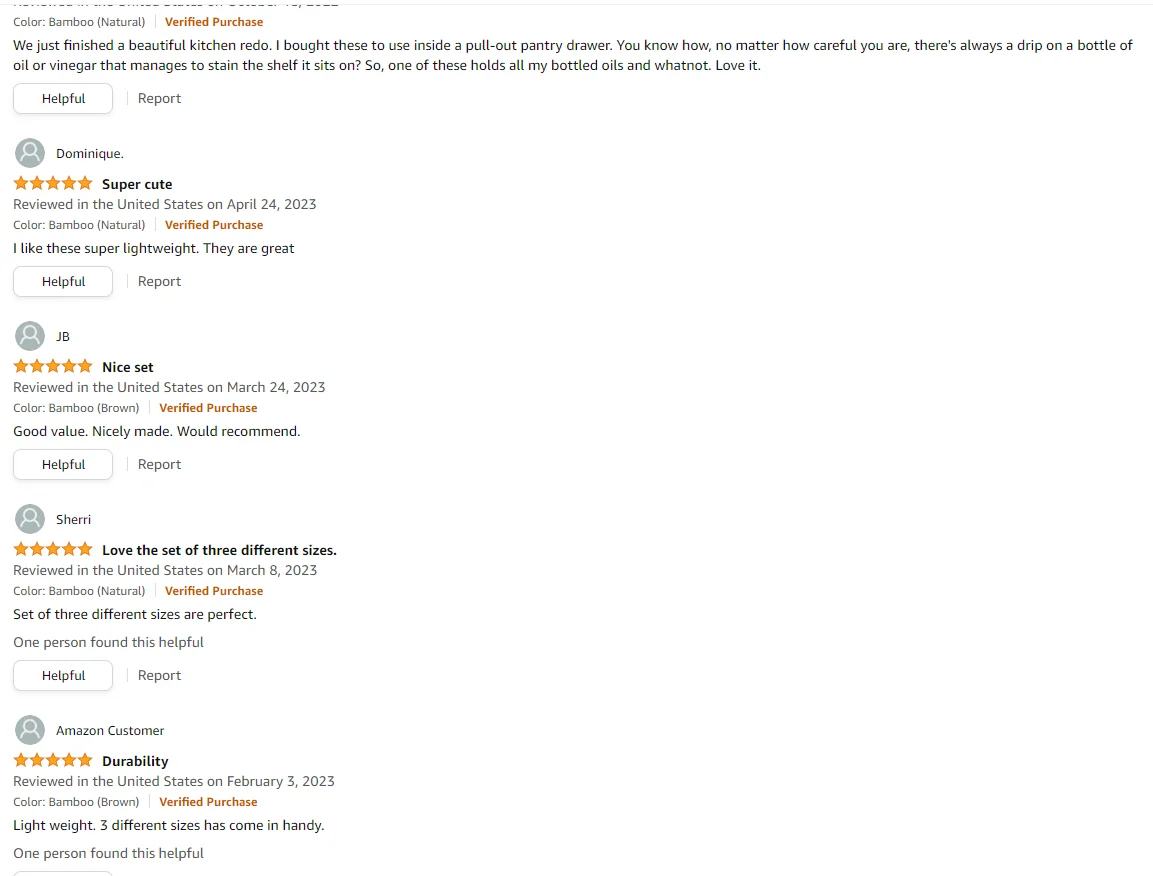Click Sherri's profile avatar icon
Viewport: 1153px width, 876px height.
coord(31,519)
